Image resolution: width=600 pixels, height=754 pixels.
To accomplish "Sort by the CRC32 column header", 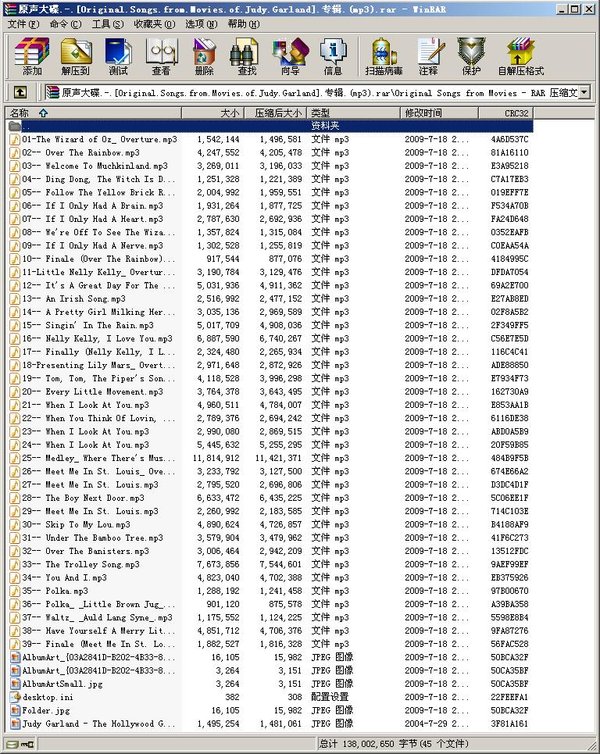I will tap(506, 113).
